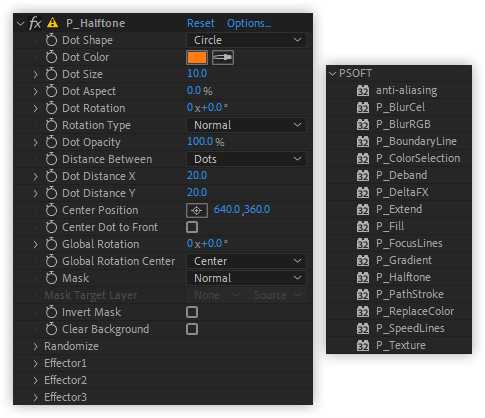Toggle the Center Position stopwatch
This screenshot has width=485, height=418.
point(51,210)
